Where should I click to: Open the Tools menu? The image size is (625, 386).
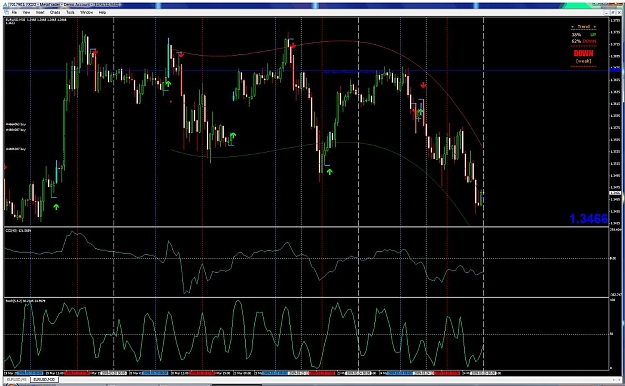(71, 12)
